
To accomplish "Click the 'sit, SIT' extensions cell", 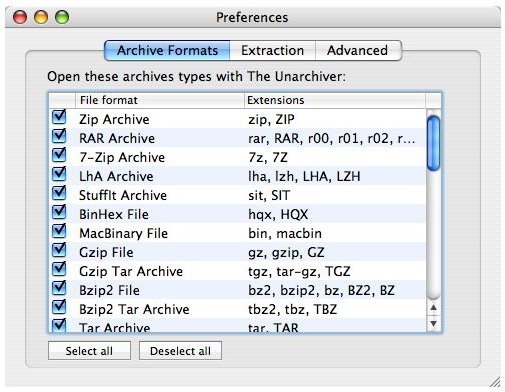I will [269, 195].
